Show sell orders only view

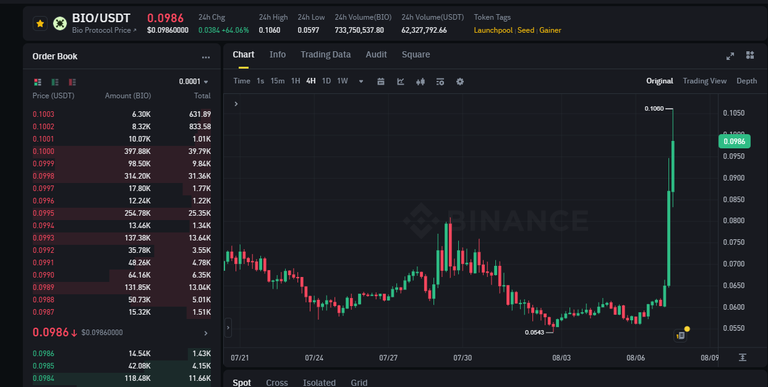72,82
